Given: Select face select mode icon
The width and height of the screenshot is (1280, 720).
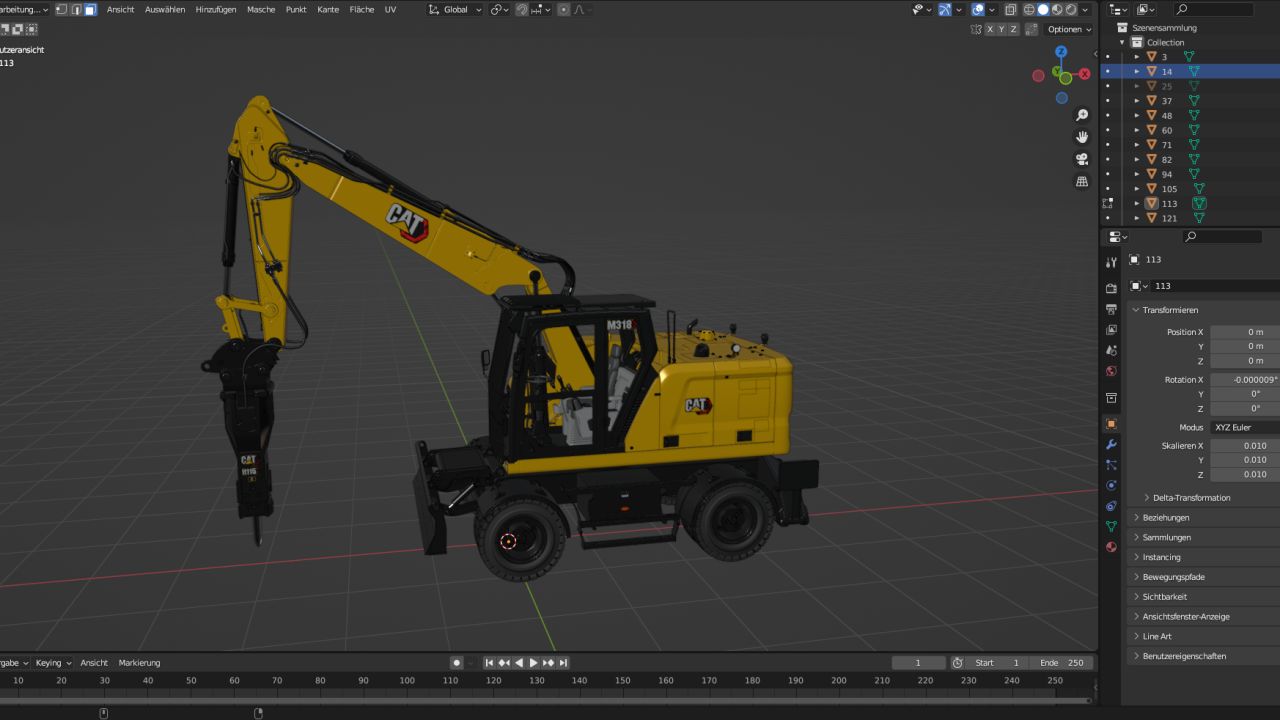Looking at the screenshot, I should coord(90,9).
